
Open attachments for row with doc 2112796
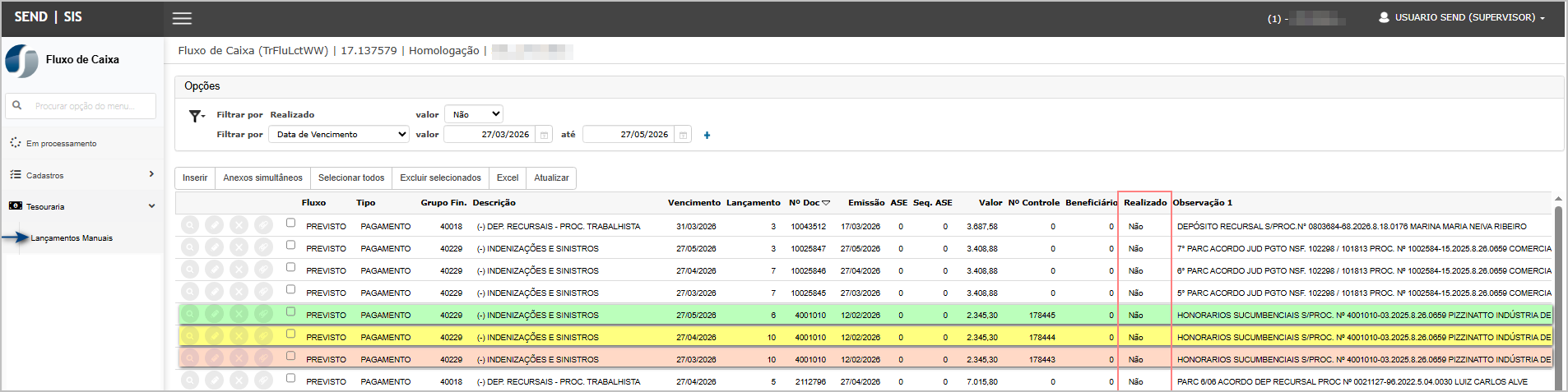tap(263, 380)
